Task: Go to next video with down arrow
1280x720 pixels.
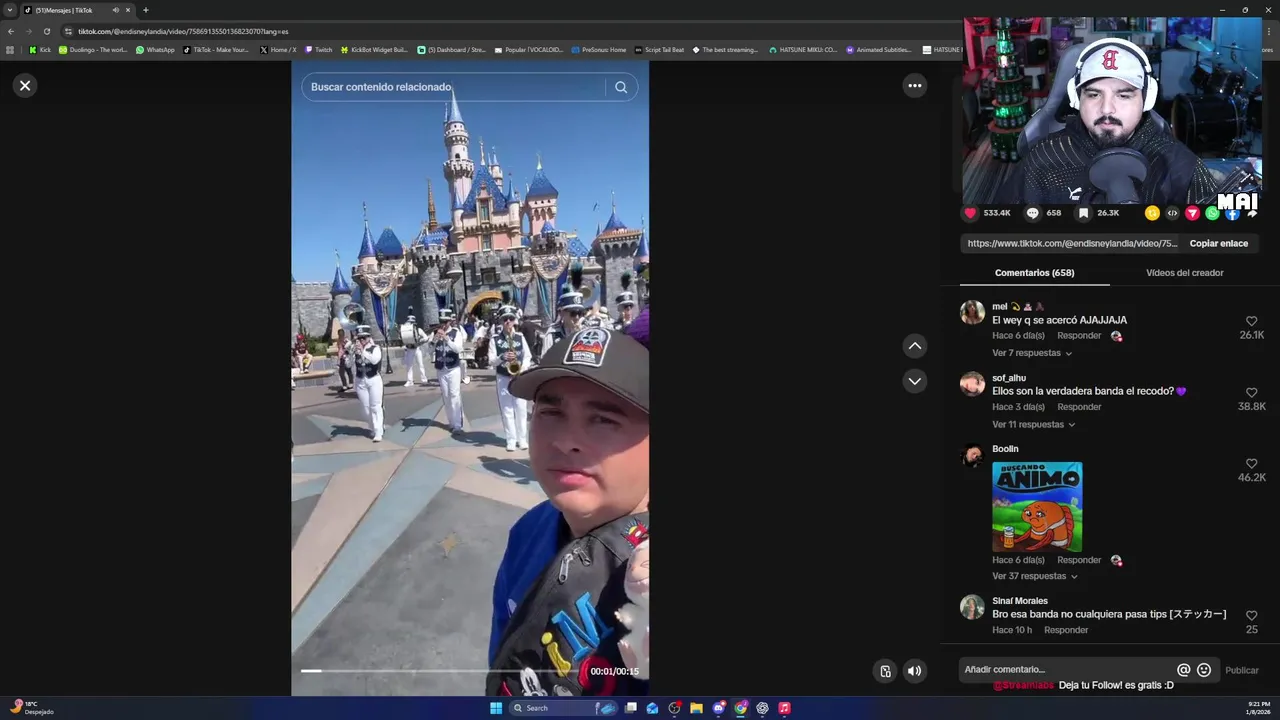Action: pyautogui.click(x=914, y=381)
